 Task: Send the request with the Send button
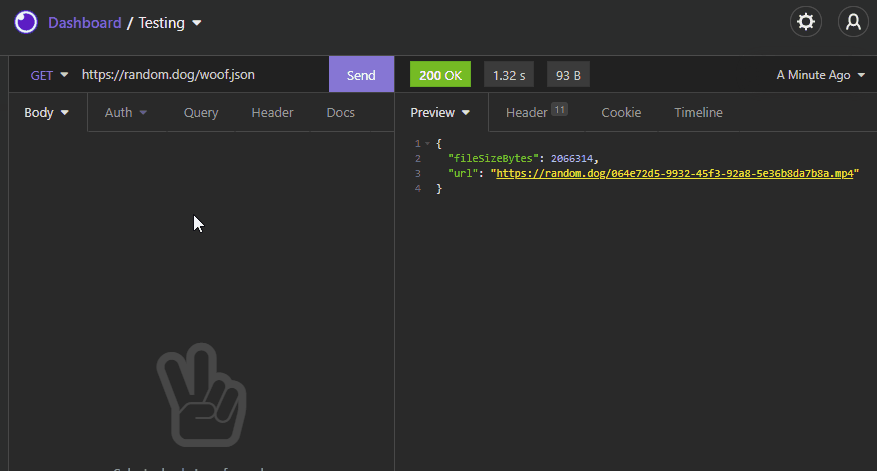click(x=361, y=74)
